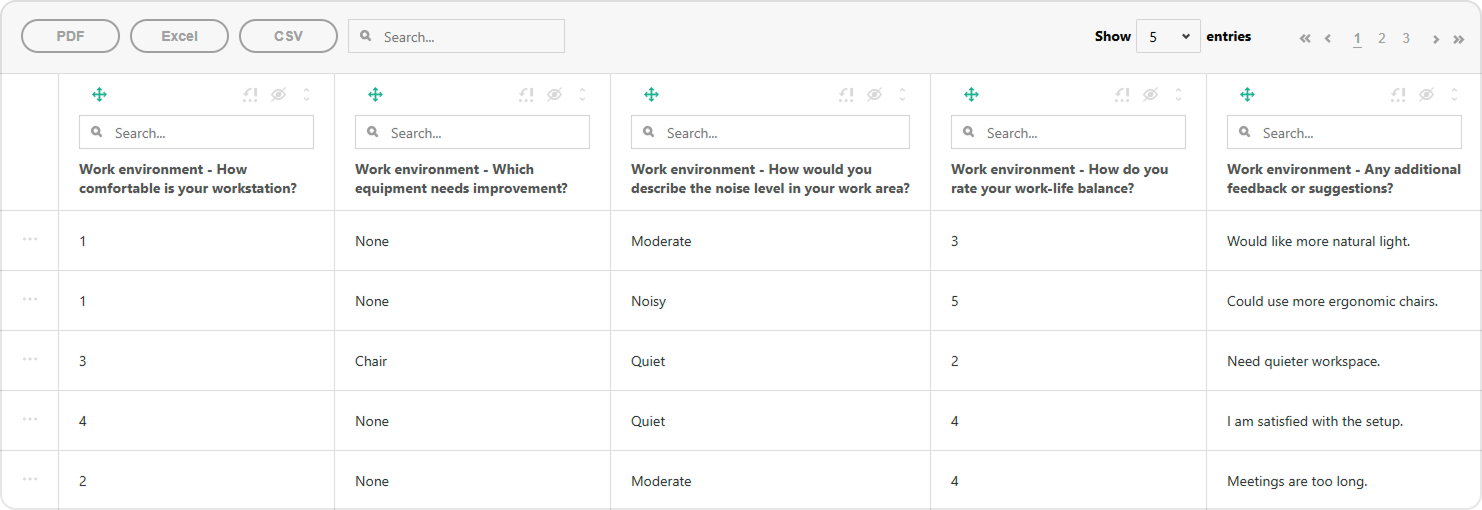Hide the noise level column with the eye icon
This screenshot has width=1482, height=510.
pos(875,95)
